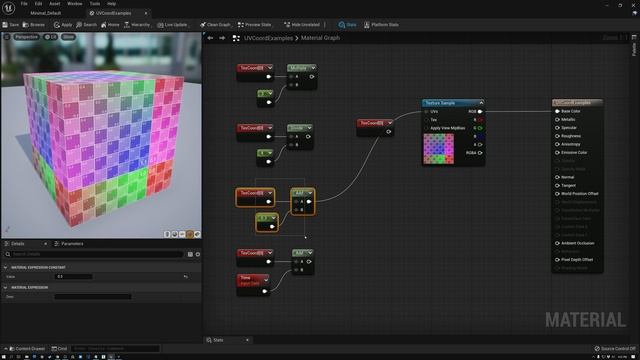Toggle the Divide node dropdown arrow
Image resolution: width=640 pixels, height=360 pixels.
(x=309, y=128)
